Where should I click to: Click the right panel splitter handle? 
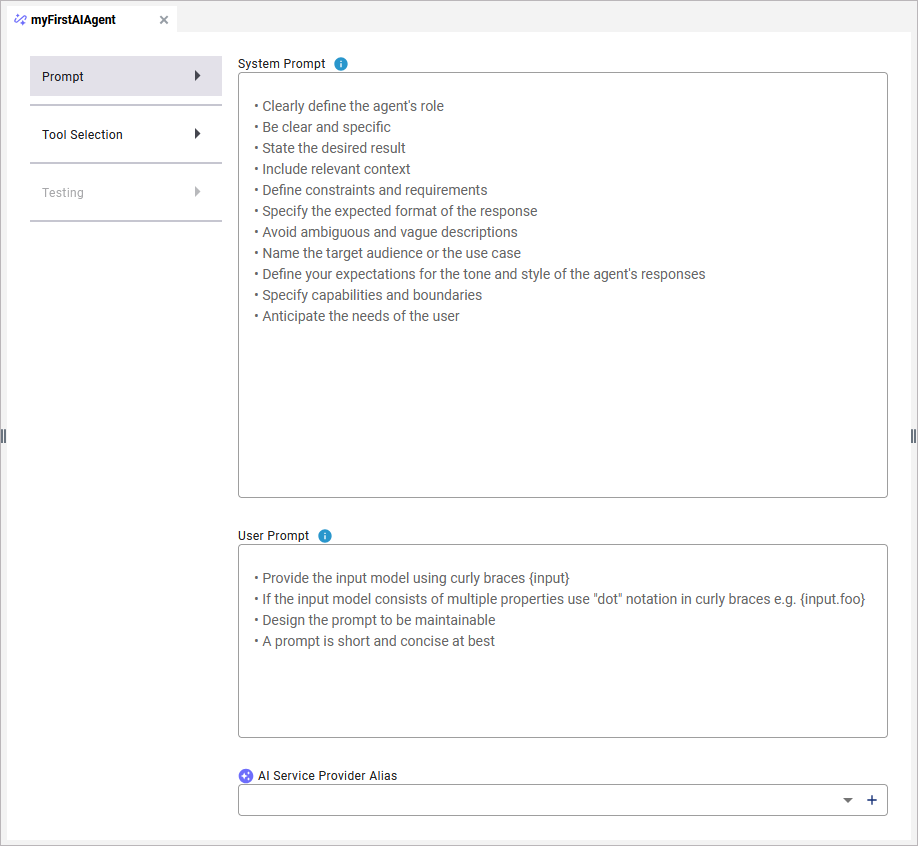[x=913, y=436]
